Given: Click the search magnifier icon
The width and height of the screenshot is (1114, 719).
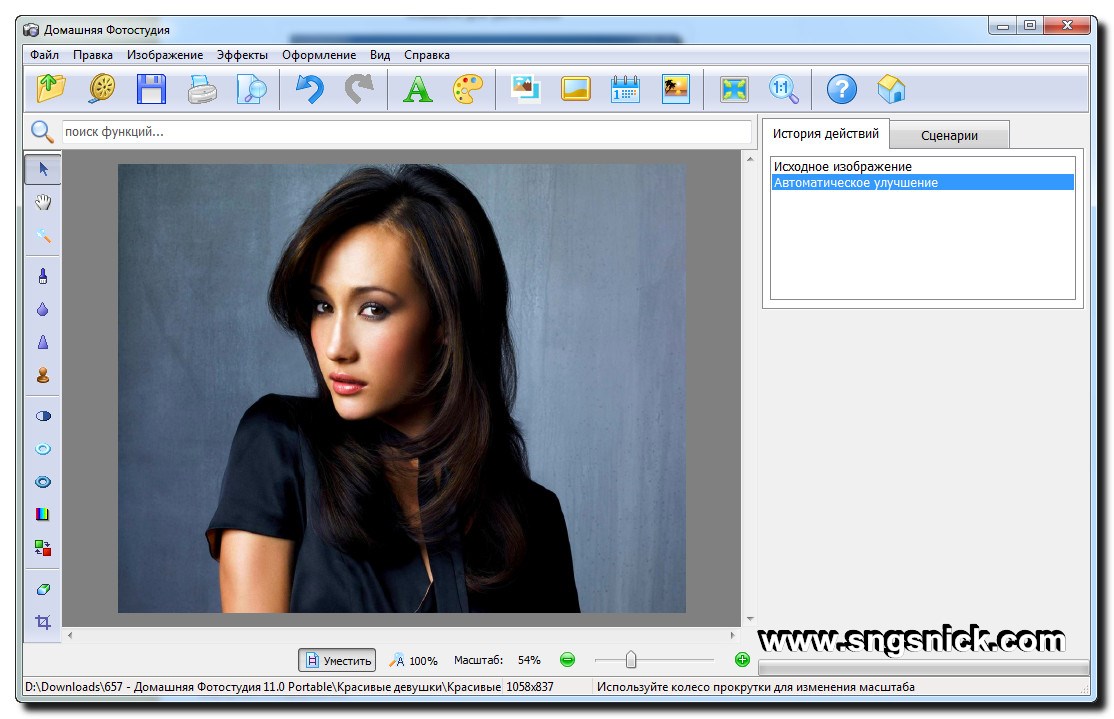Looking at the screenshot, I should pyautogui.click(x=42, y=131).
